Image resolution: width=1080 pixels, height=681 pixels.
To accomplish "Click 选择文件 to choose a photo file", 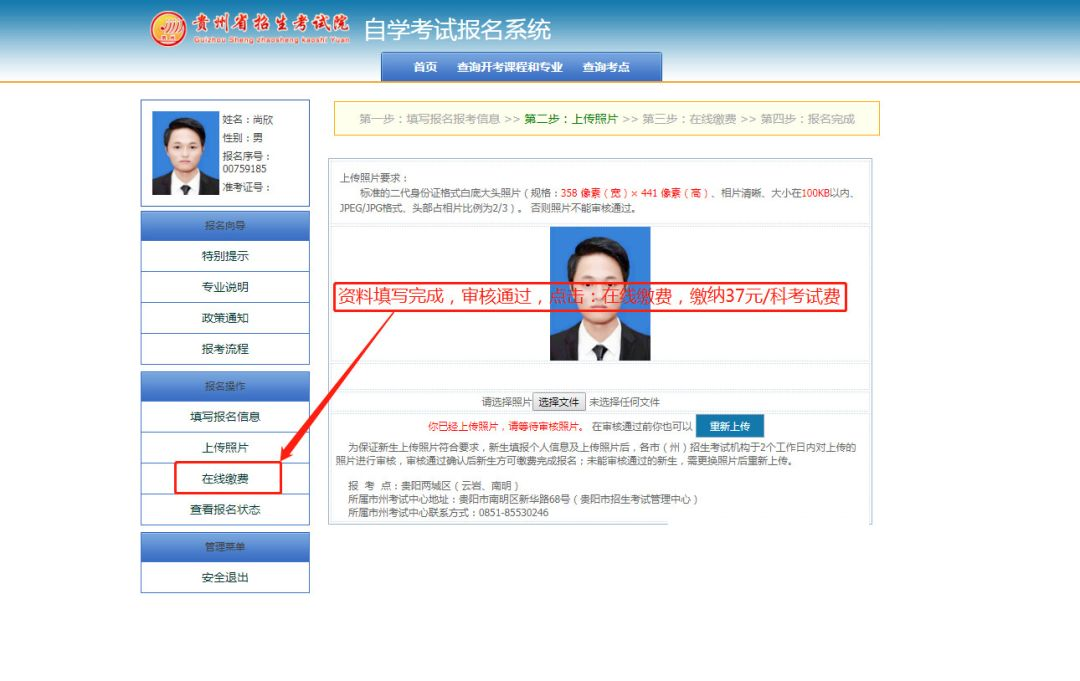I will point(558,400).
